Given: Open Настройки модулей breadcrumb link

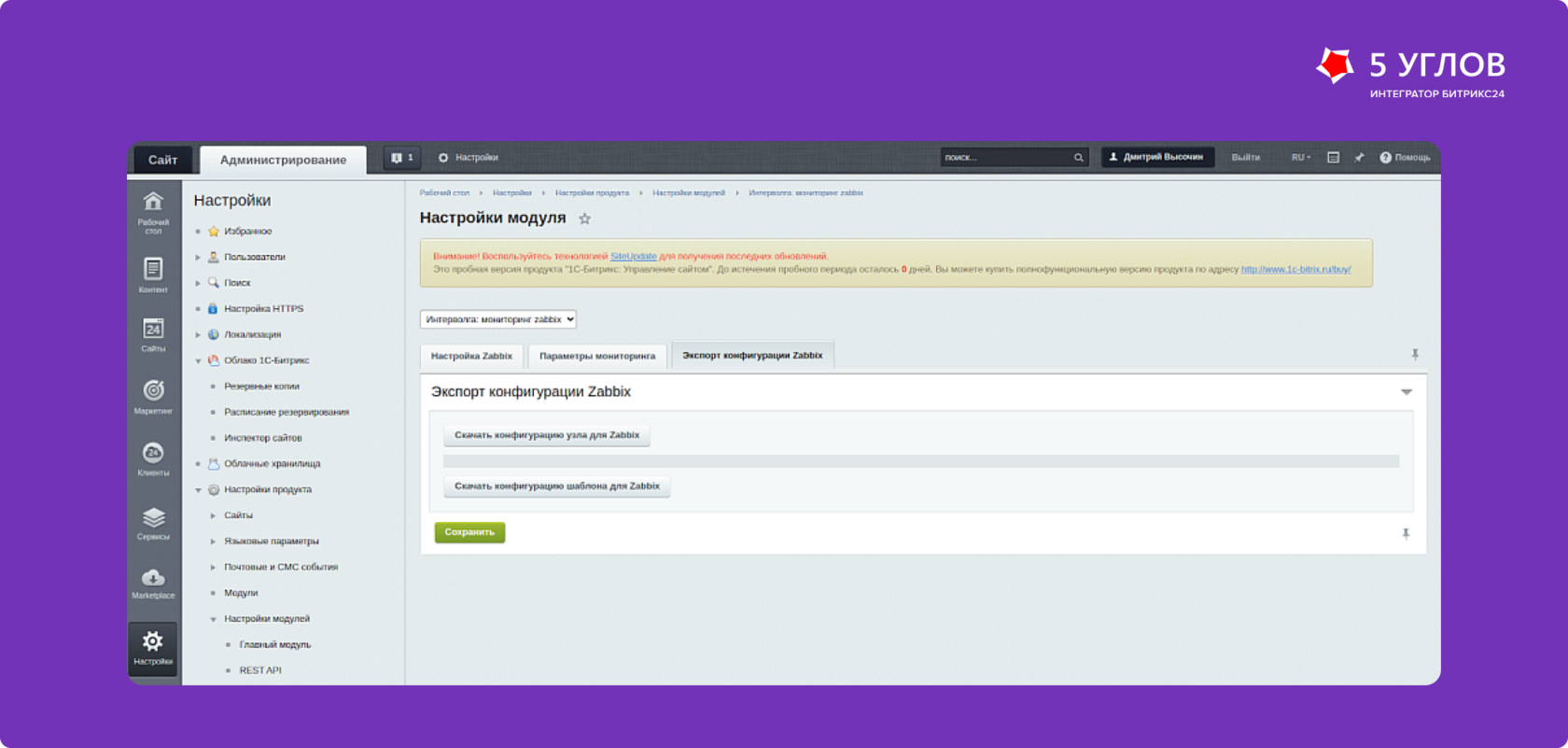Looking at the screenshot, I should 689,193.
